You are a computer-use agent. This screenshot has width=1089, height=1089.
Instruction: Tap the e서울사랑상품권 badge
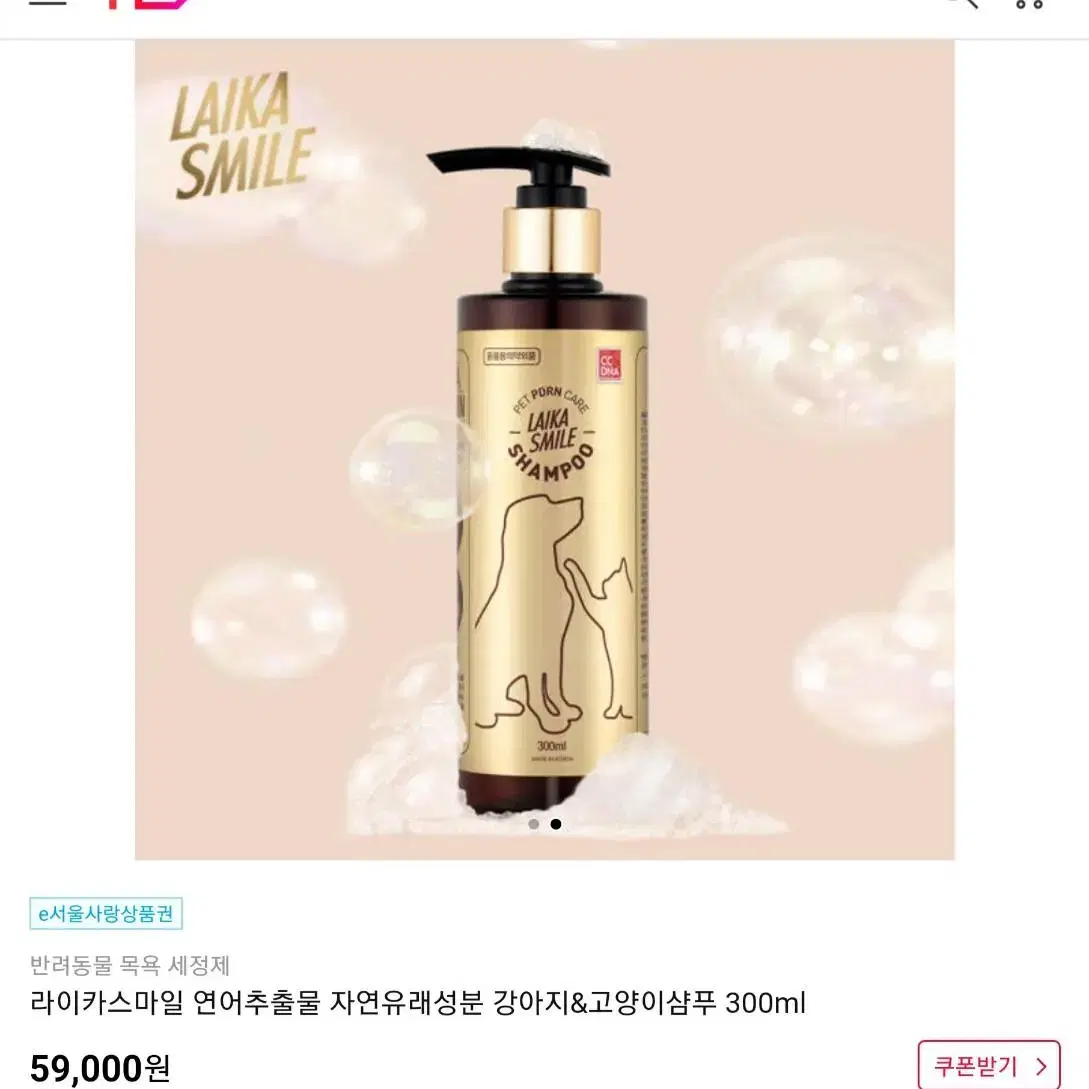click(x=106, y=913)
